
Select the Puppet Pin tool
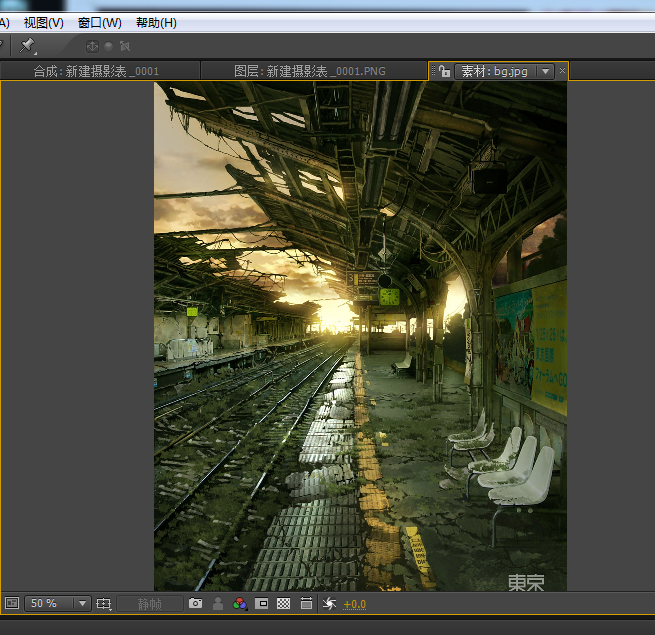coord(28,45)
